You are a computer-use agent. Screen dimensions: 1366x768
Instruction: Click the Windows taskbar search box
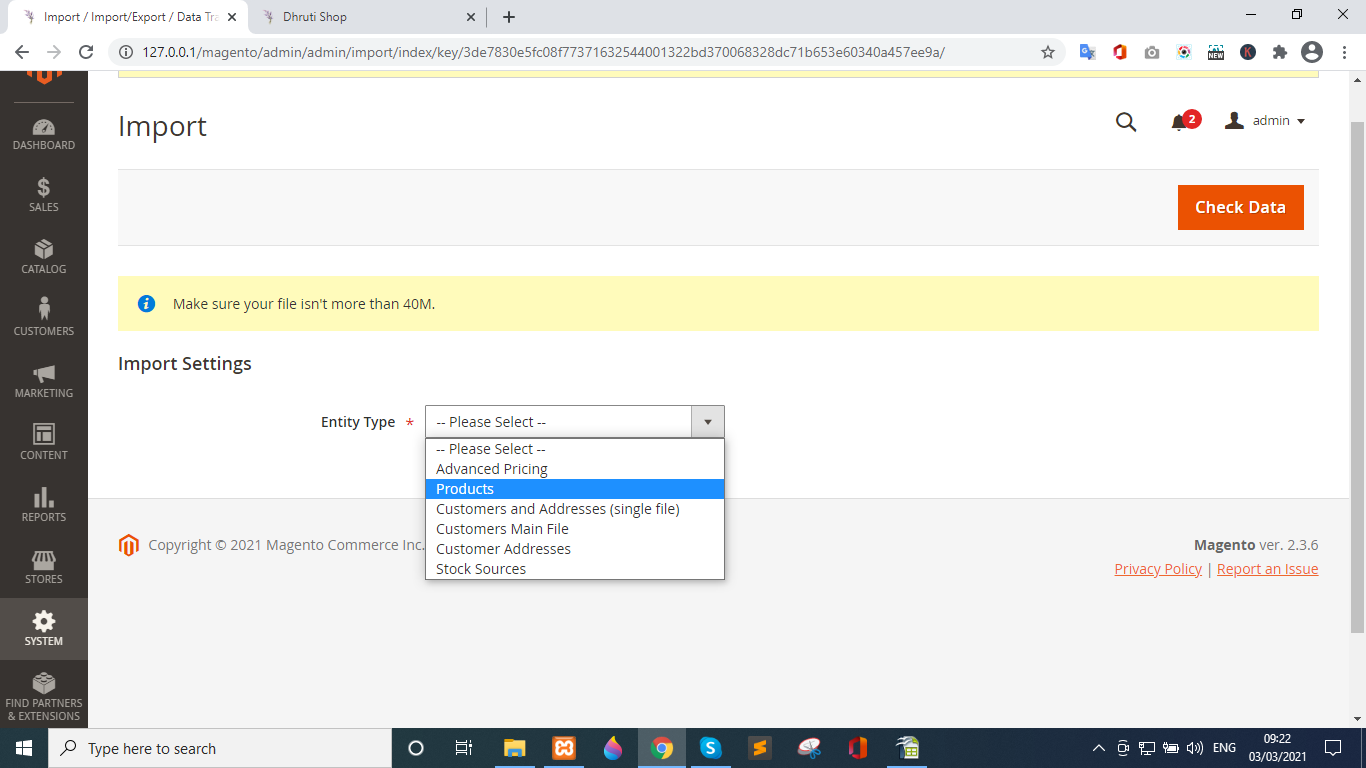click(x=220, y=748)
